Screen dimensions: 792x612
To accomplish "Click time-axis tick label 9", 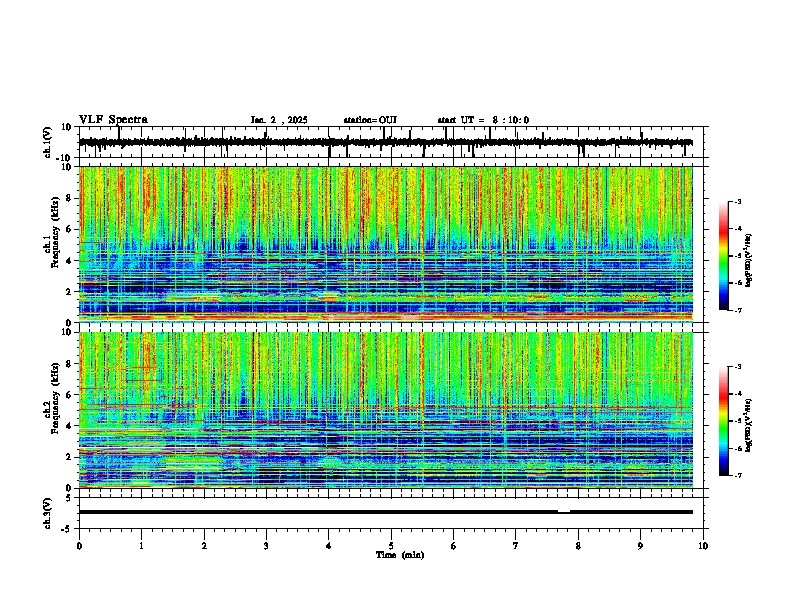I will pos(640,546).
